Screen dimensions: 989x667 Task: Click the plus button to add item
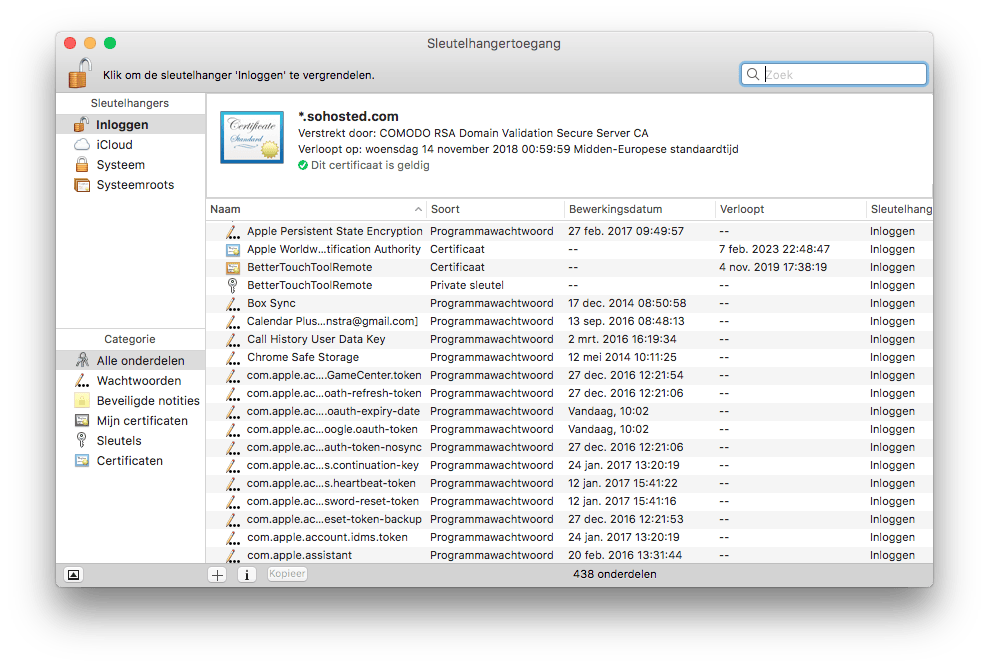(217, 575)
